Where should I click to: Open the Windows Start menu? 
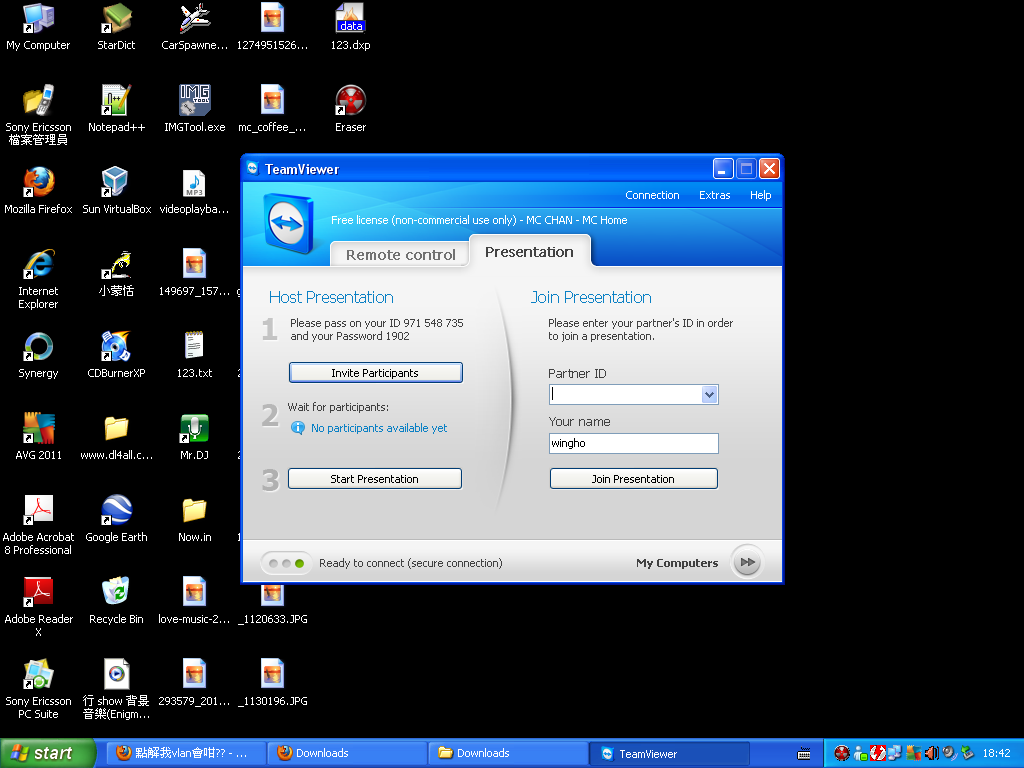[48, 754]
